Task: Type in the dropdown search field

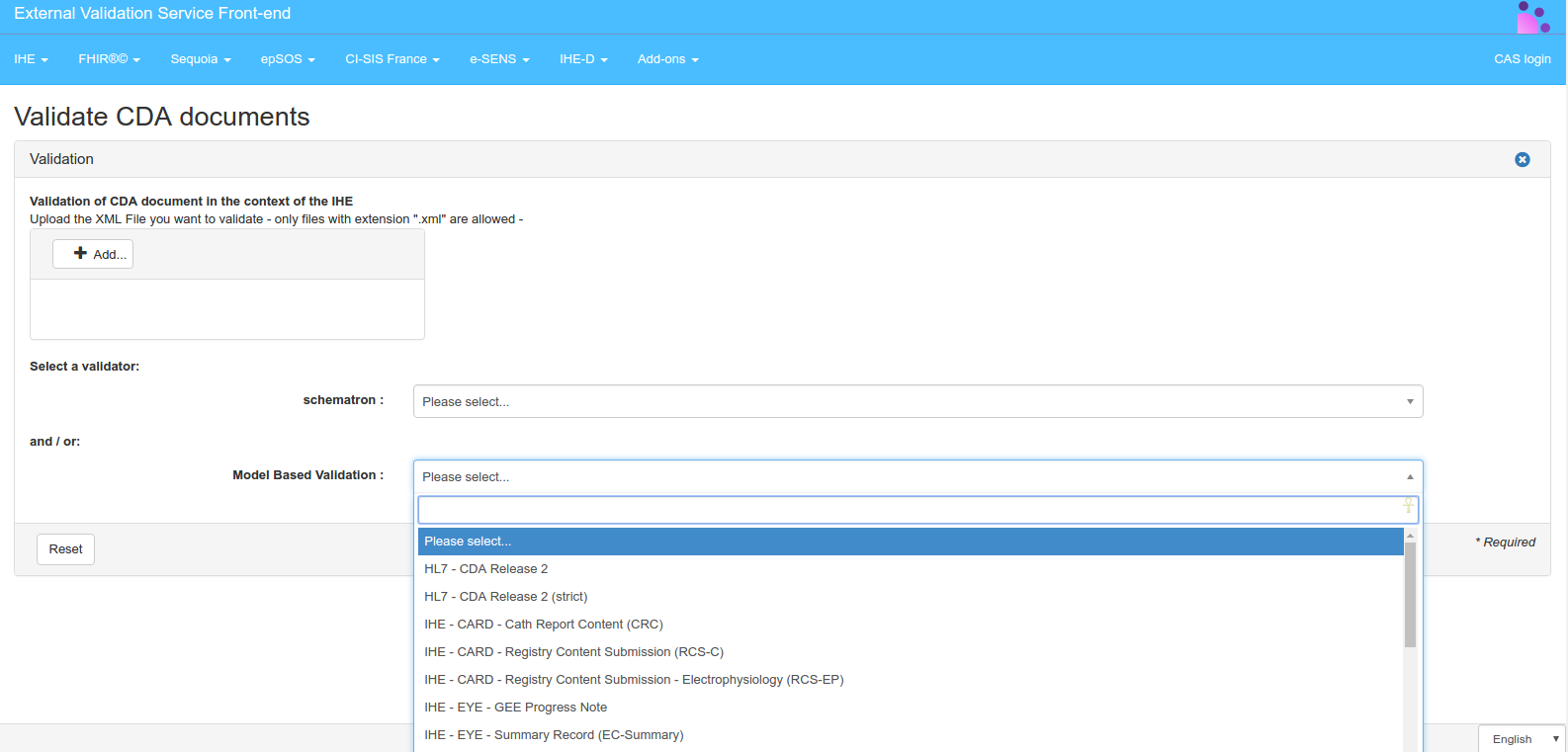Action: [910, 510]
